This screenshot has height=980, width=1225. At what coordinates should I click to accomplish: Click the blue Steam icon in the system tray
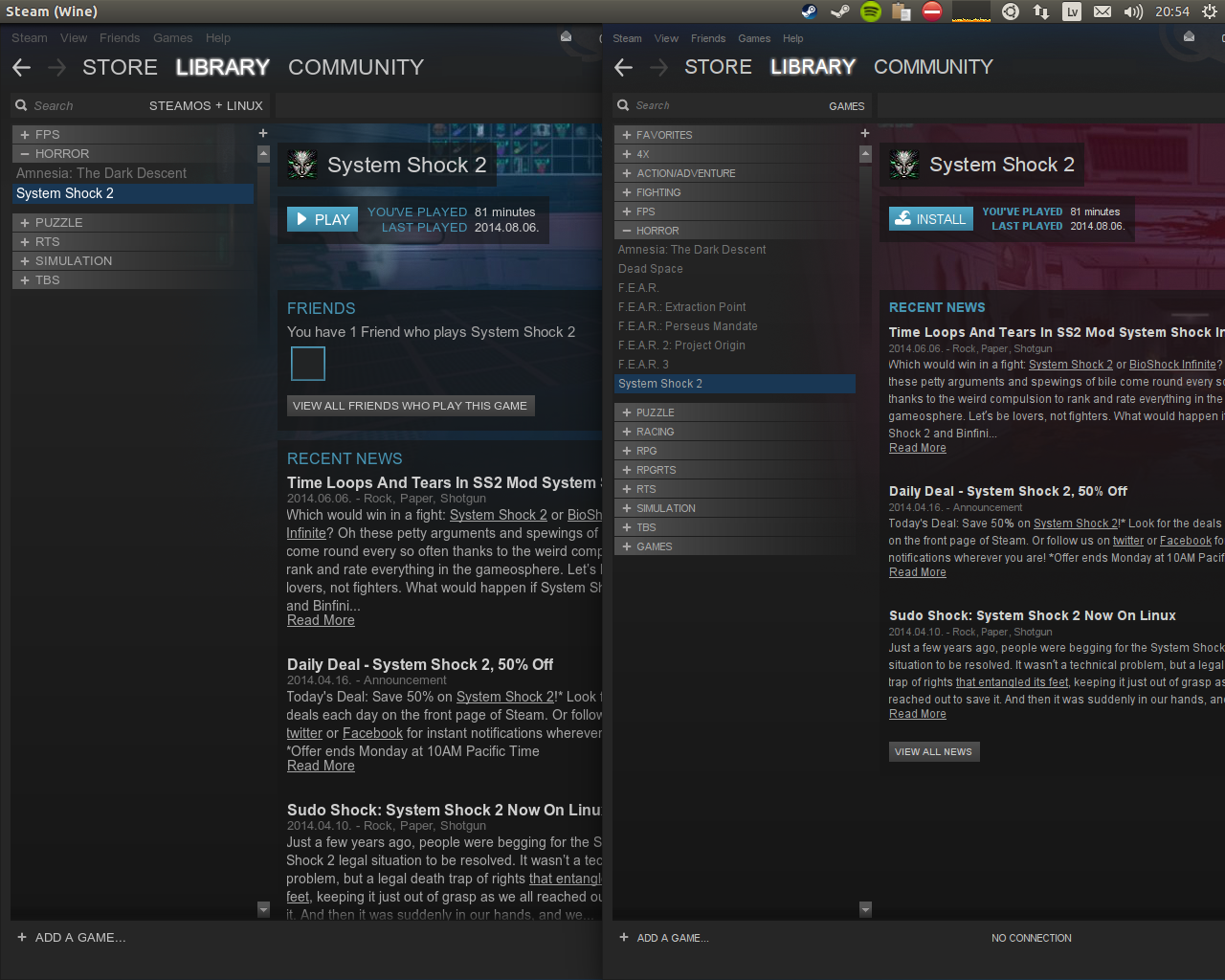[x=809, y=11]
